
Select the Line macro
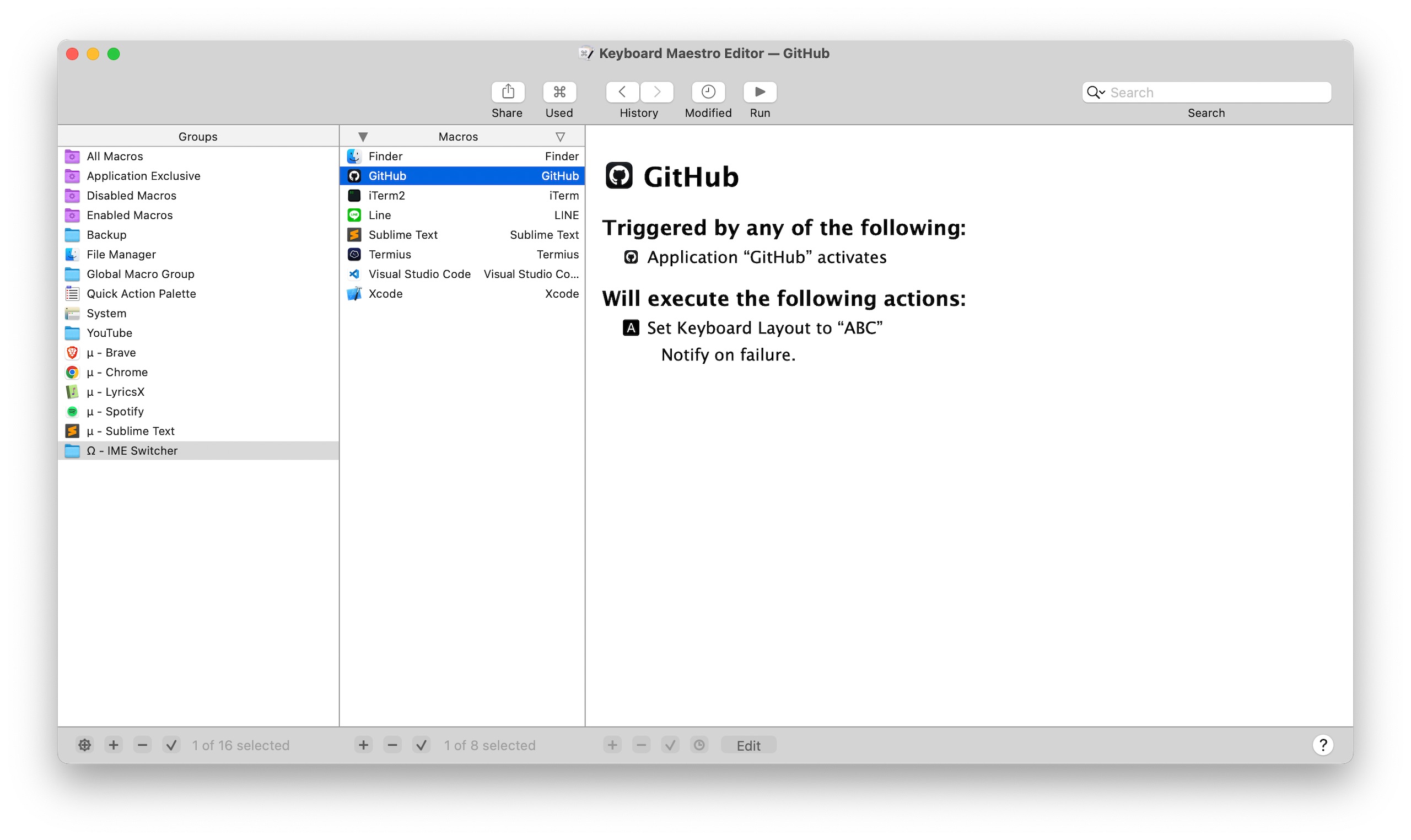pyautogui.click(x=462, y=215)
